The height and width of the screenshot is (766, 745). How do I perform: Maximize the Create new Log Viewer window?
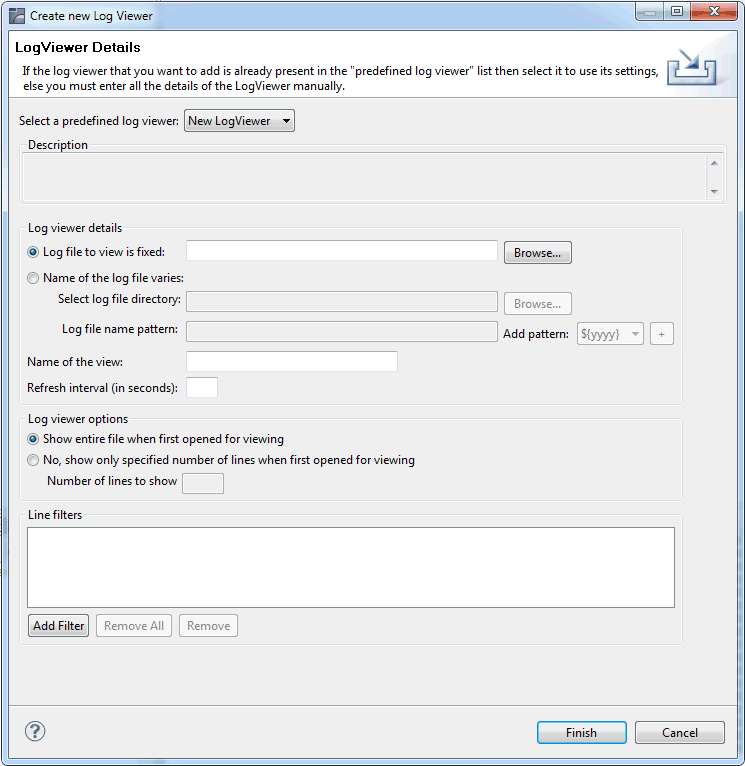[x=677, y=11]
